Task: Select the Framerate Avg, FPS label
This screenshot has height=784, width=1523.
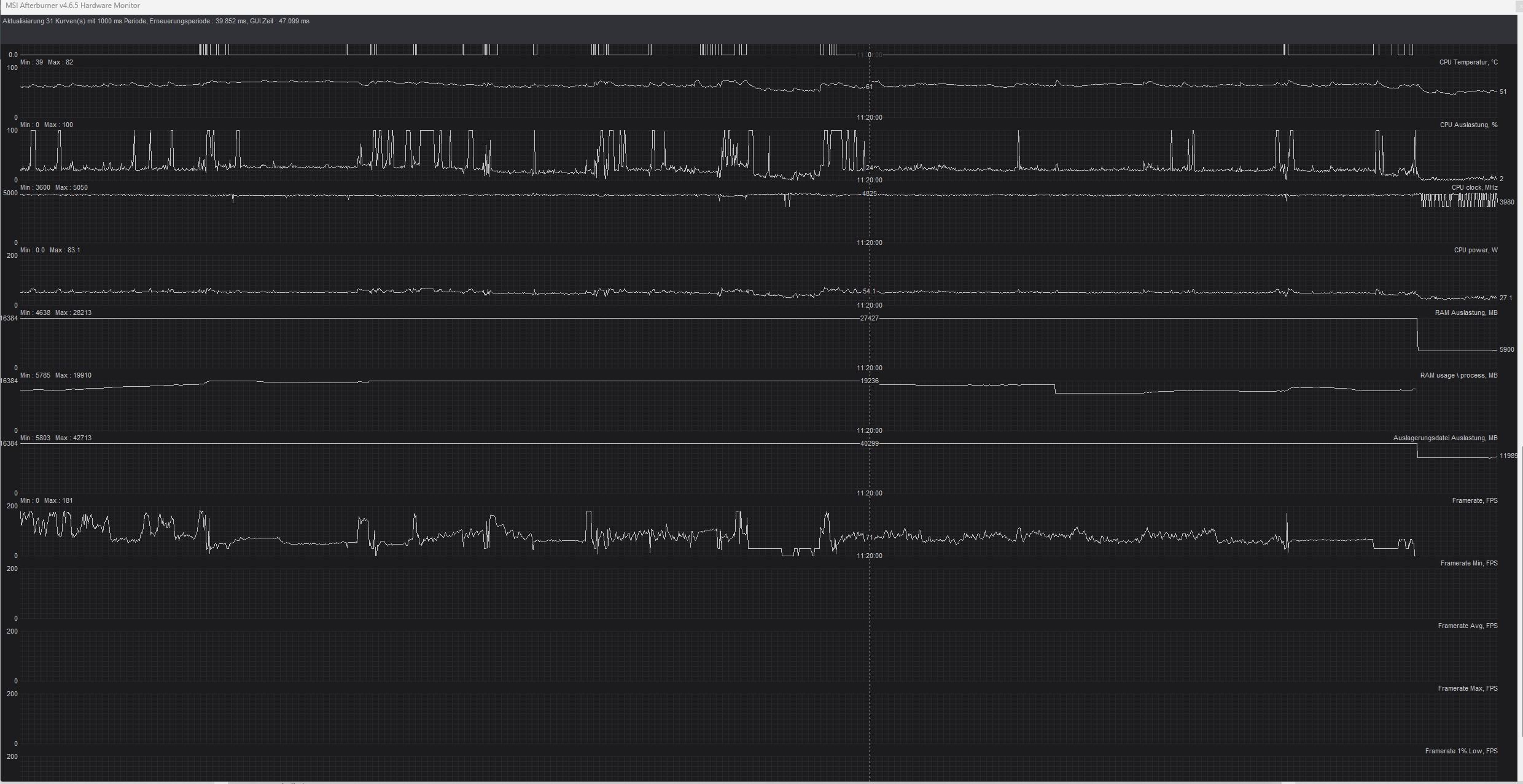Action: pos(1467,626)
